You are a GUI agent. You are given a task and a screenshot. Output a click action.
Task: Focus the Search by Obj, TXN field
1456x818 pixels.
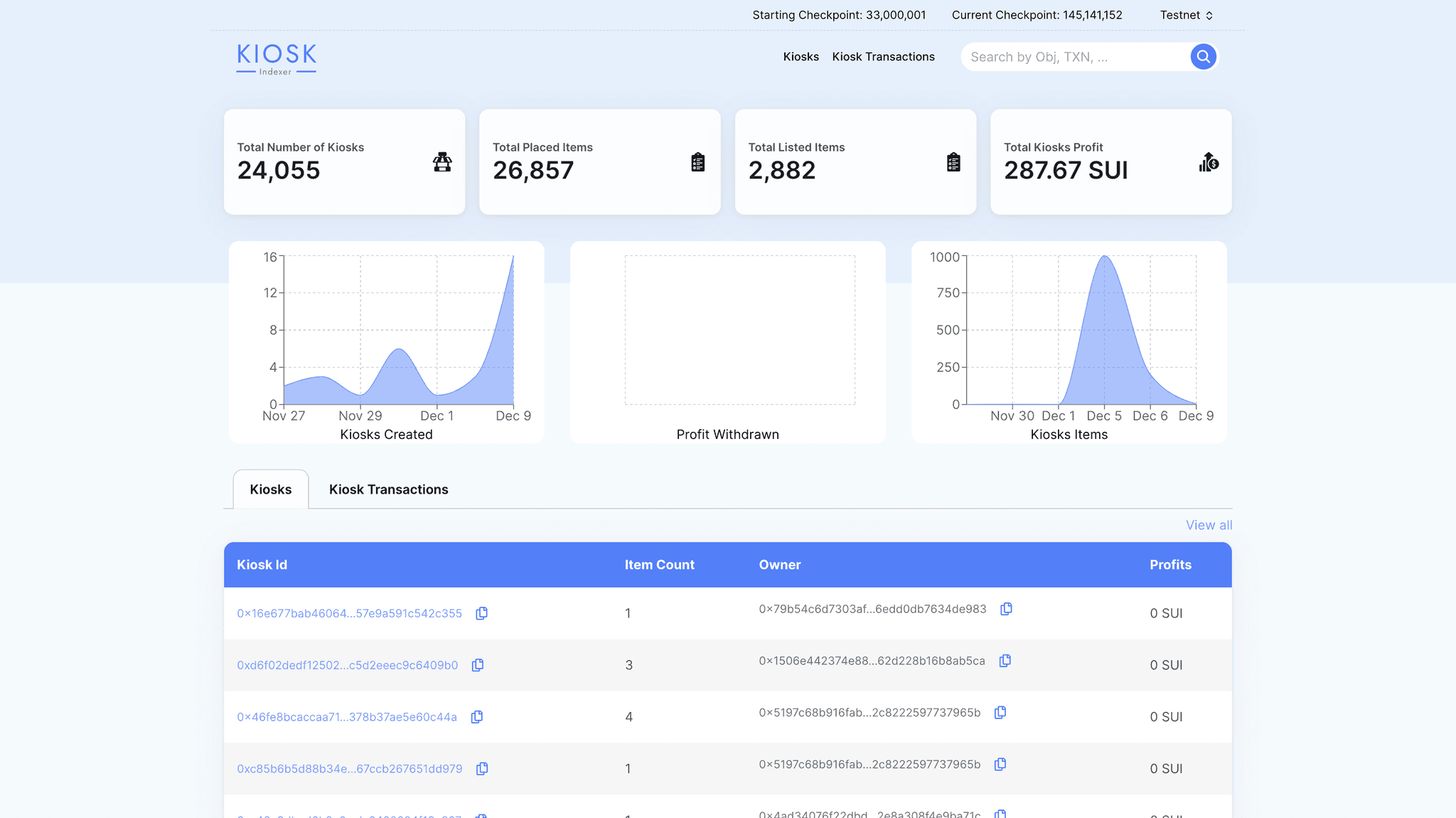click(1074, 57)
